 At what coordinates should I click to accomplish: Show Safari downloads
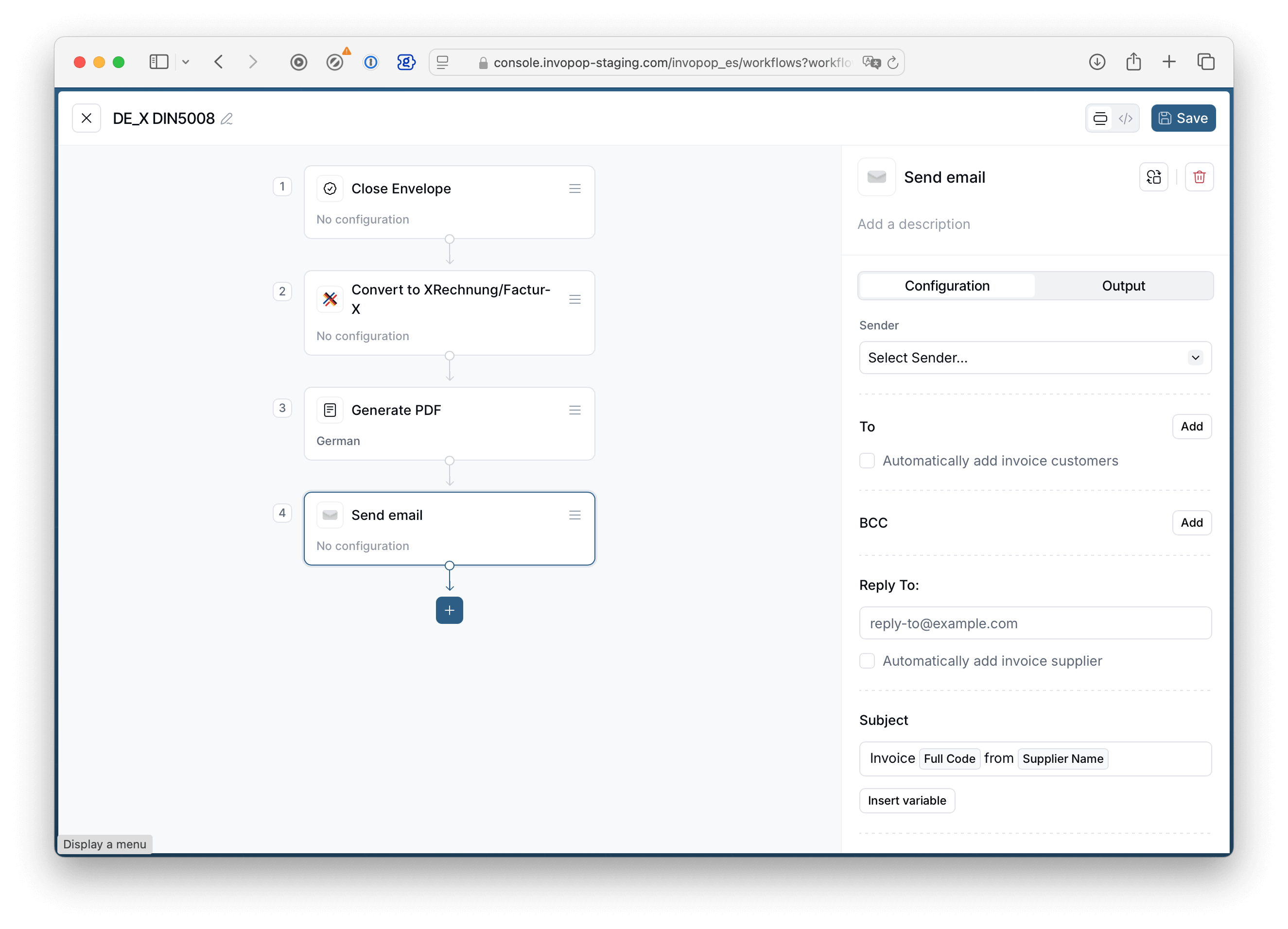point(1097,62)
